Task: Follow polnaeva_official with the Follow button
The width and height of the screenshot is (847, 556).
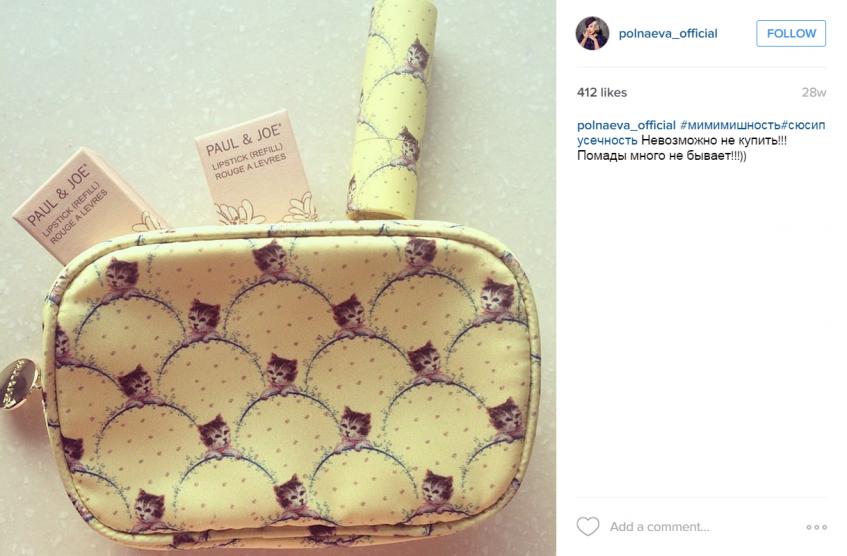Action: coord(791,34)
